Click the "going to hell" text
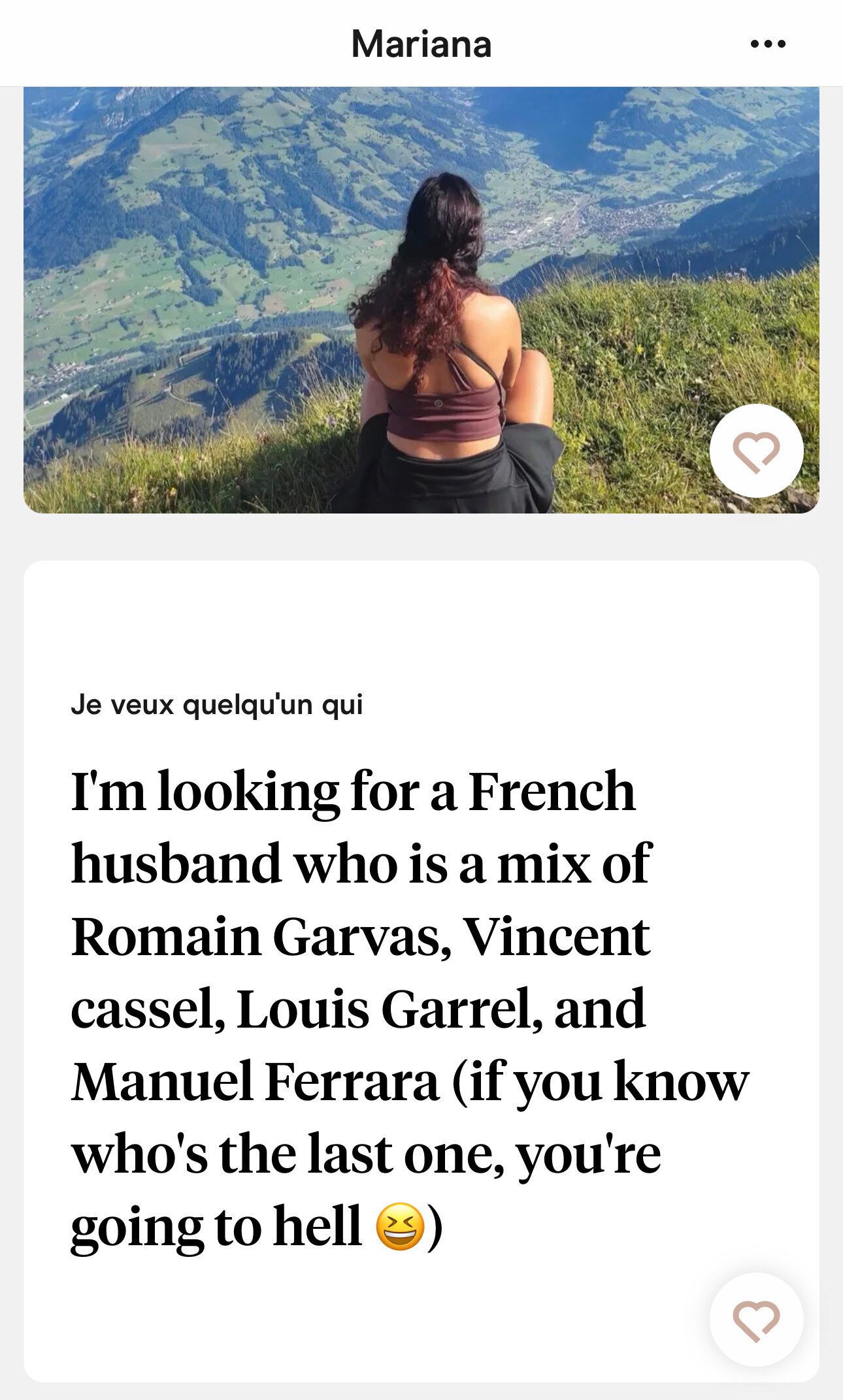843x1400 pixels. [x=216, y=1227]
